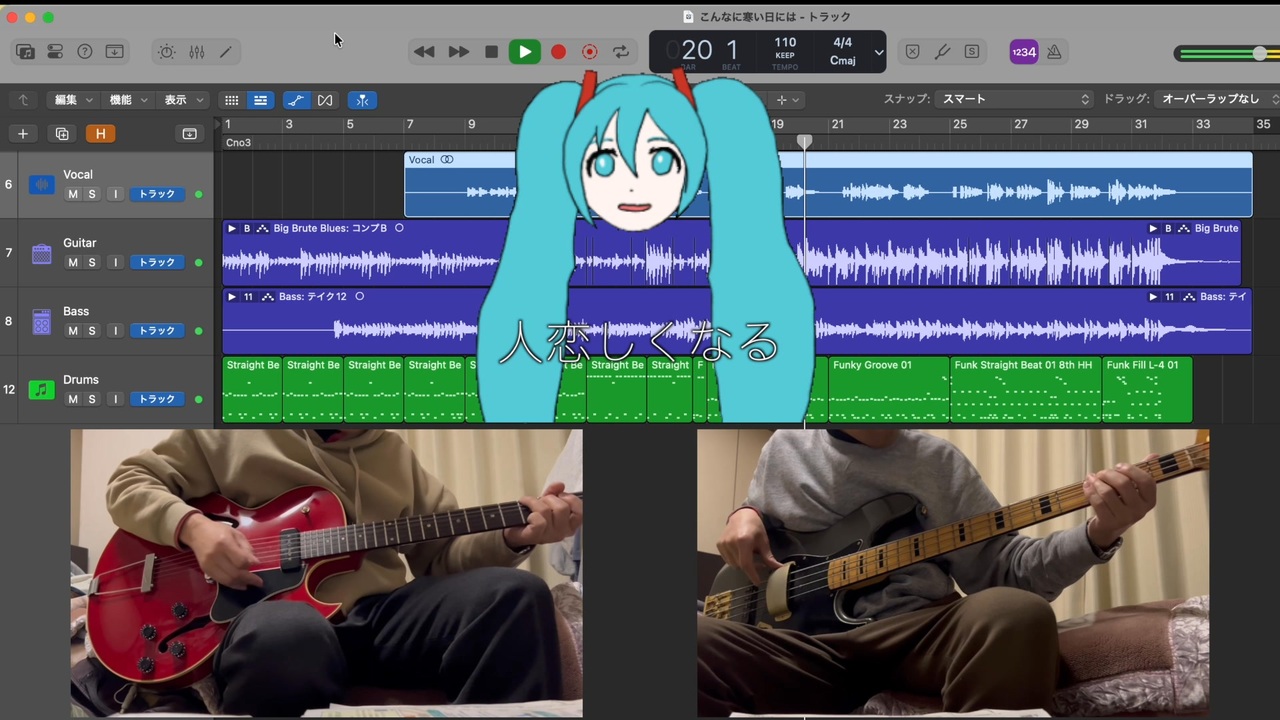1280x720 pixels.
Task: Solo the Guitar track
Action: [x=92, y=262]
